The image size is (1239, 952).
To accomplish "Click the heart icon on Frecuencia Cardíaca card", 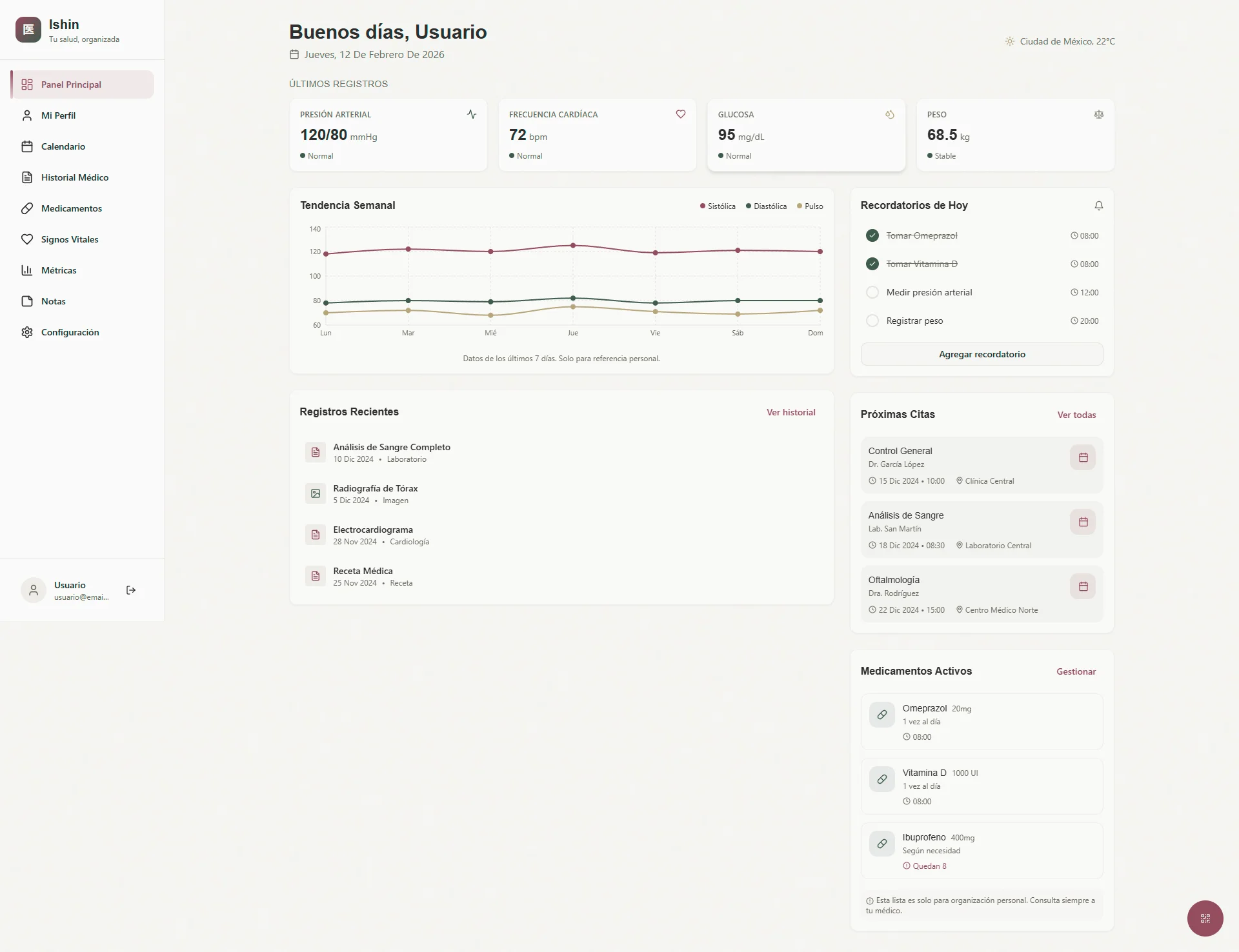I will point(681,114).
